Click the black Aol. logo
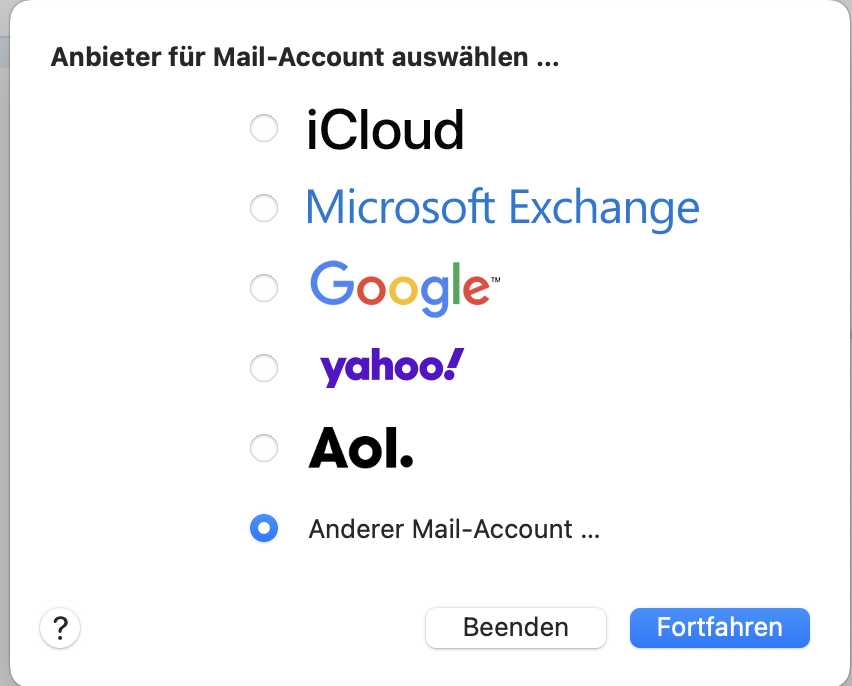 (360, 448)
